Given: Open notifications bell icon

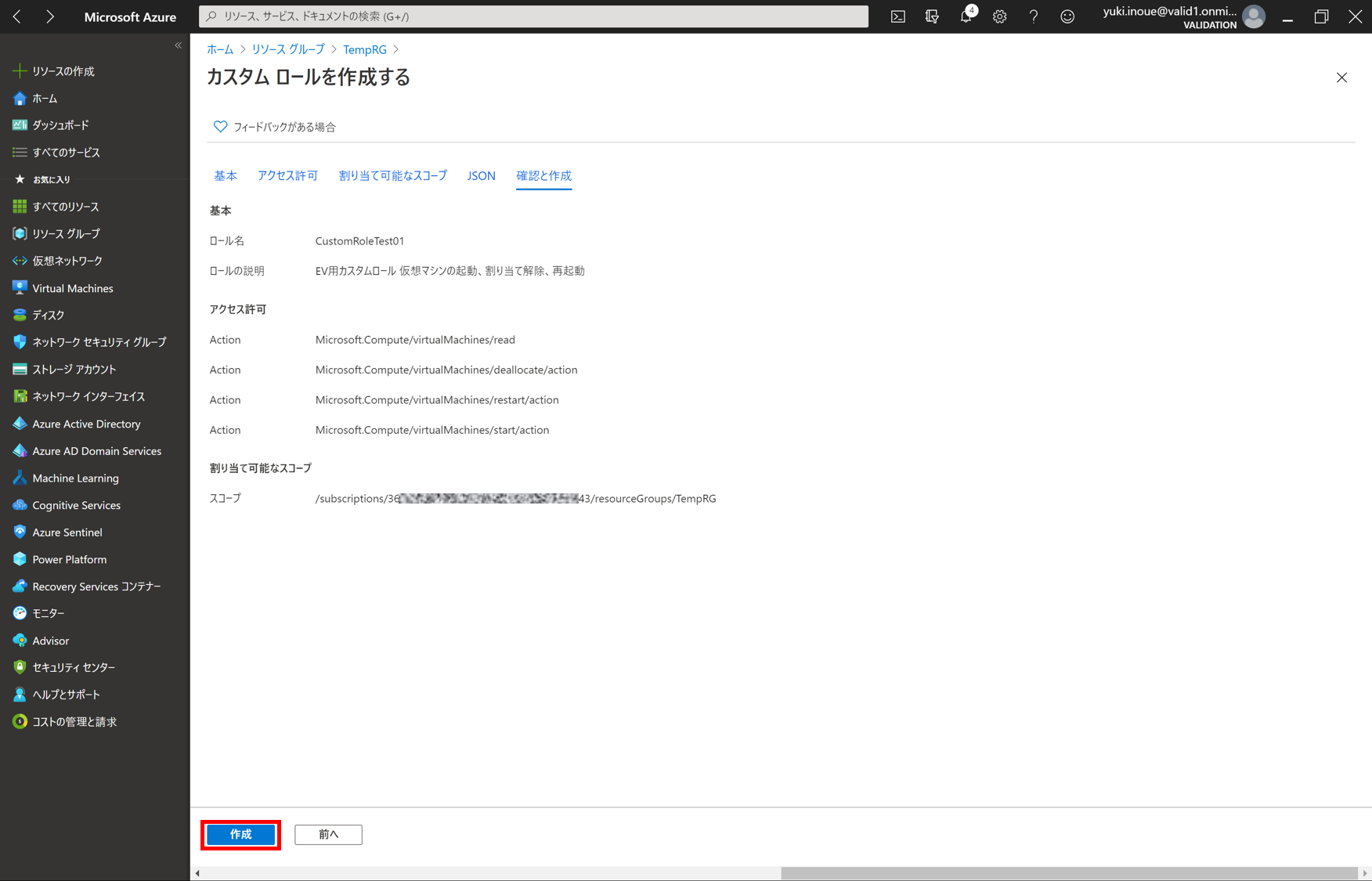Looking at the screenshot, I should click(x=966, y=16).
